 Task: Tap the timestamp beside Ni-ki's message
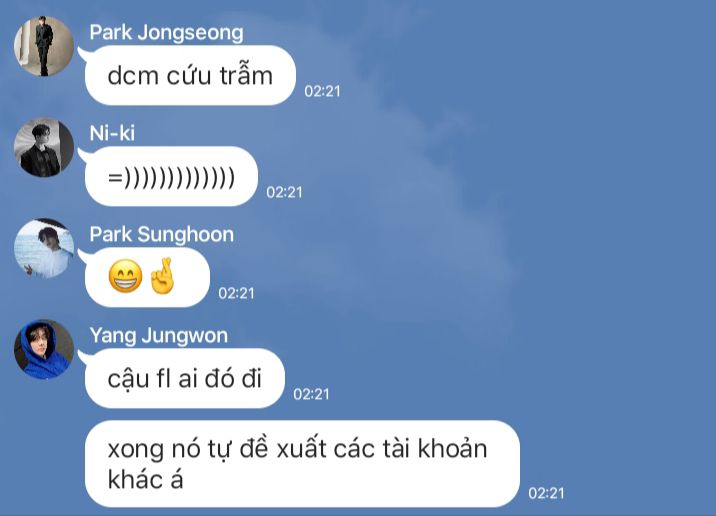pyautogui.click(x=284, y=192)
